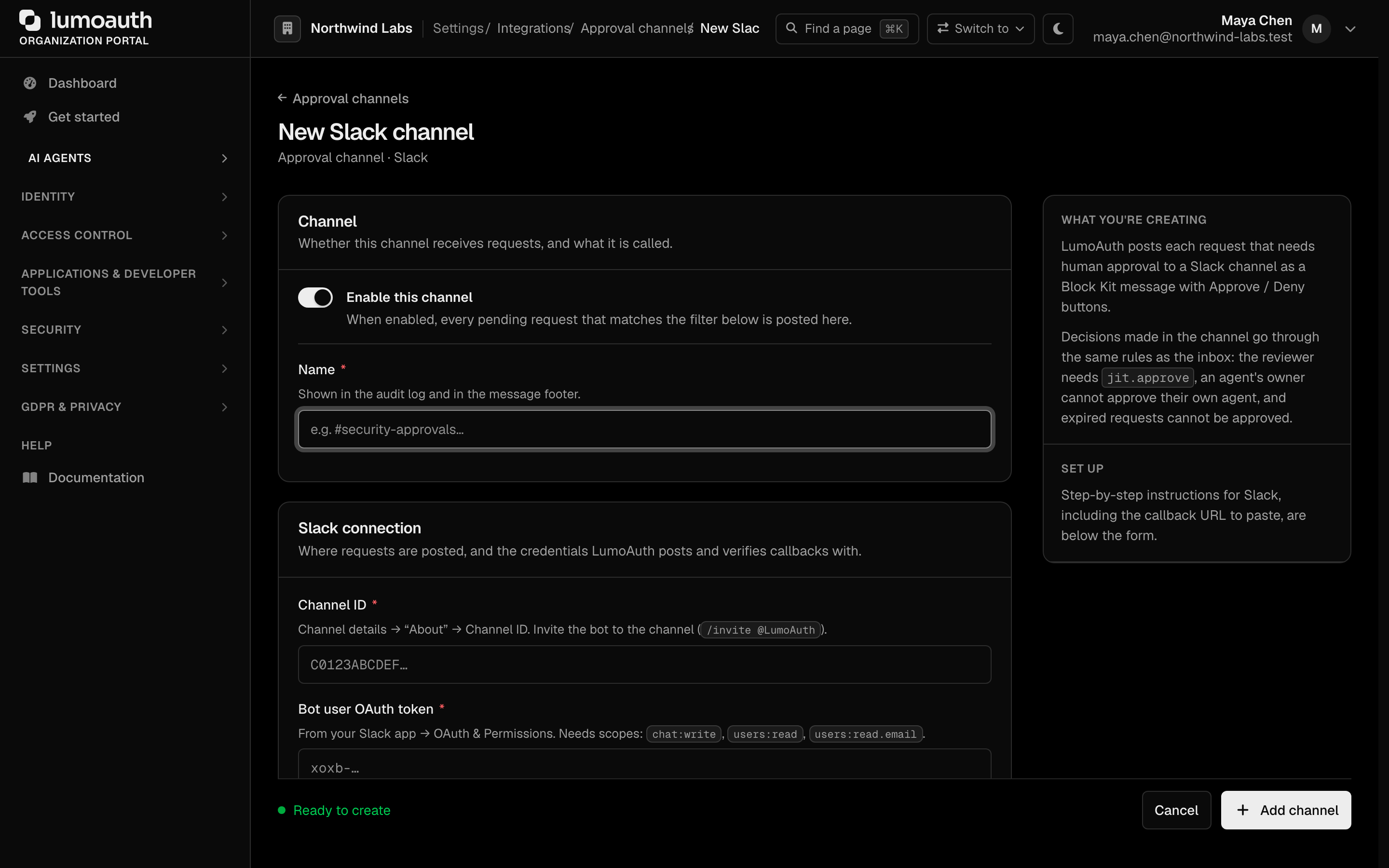The height and width of the screenshot is (868, 1389).
Task: Expand the Access Control sidebar section
Action: click(125, 235)
